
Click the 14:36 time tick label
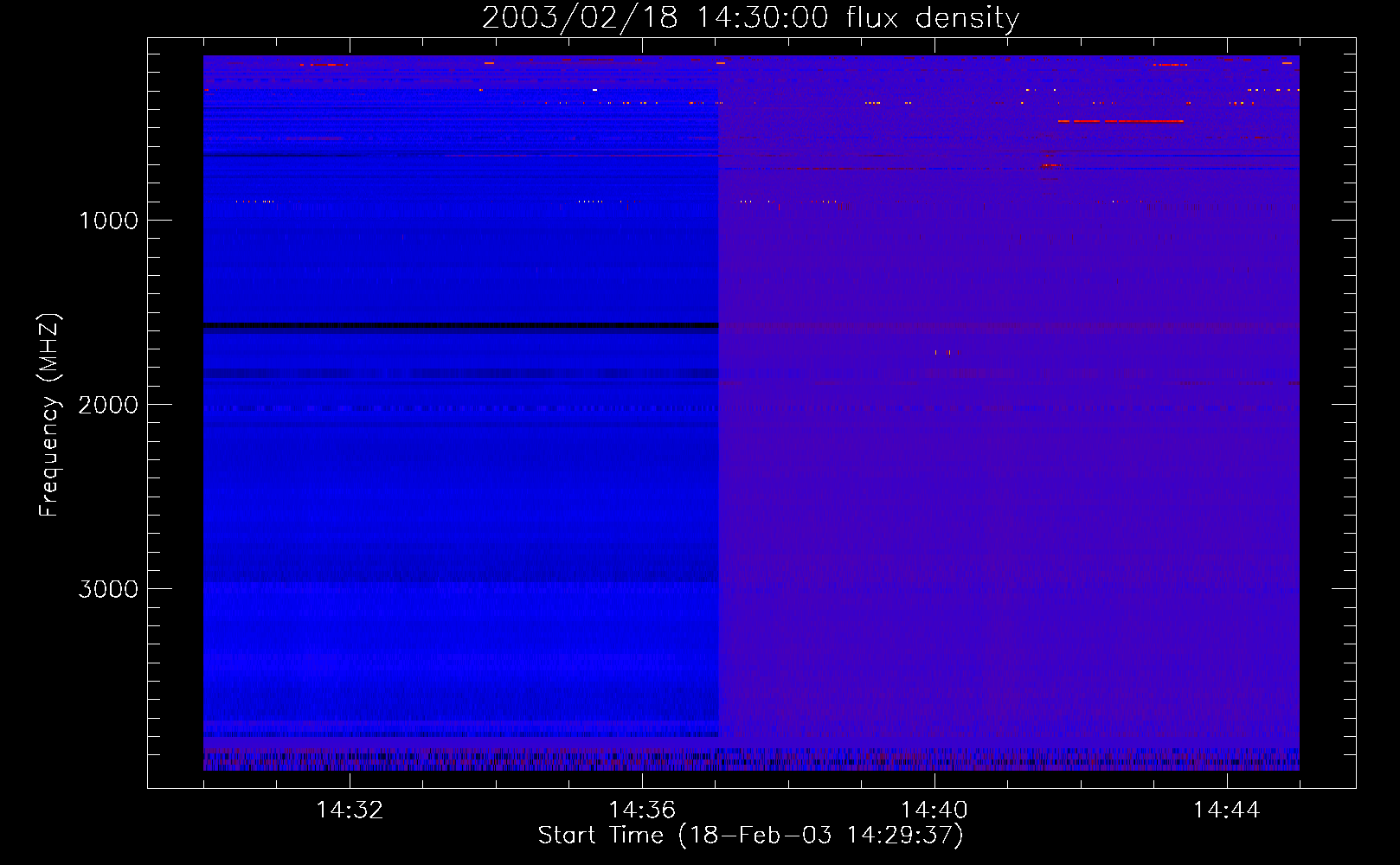tap(642, 810)
